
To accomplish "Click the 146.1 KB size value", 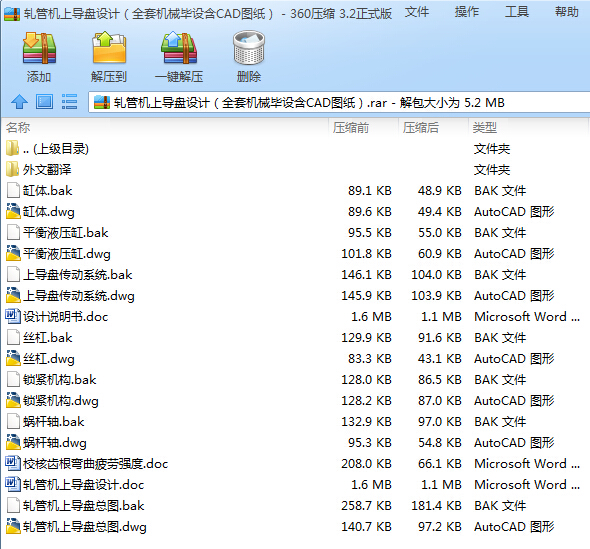I will click(366, 274).
